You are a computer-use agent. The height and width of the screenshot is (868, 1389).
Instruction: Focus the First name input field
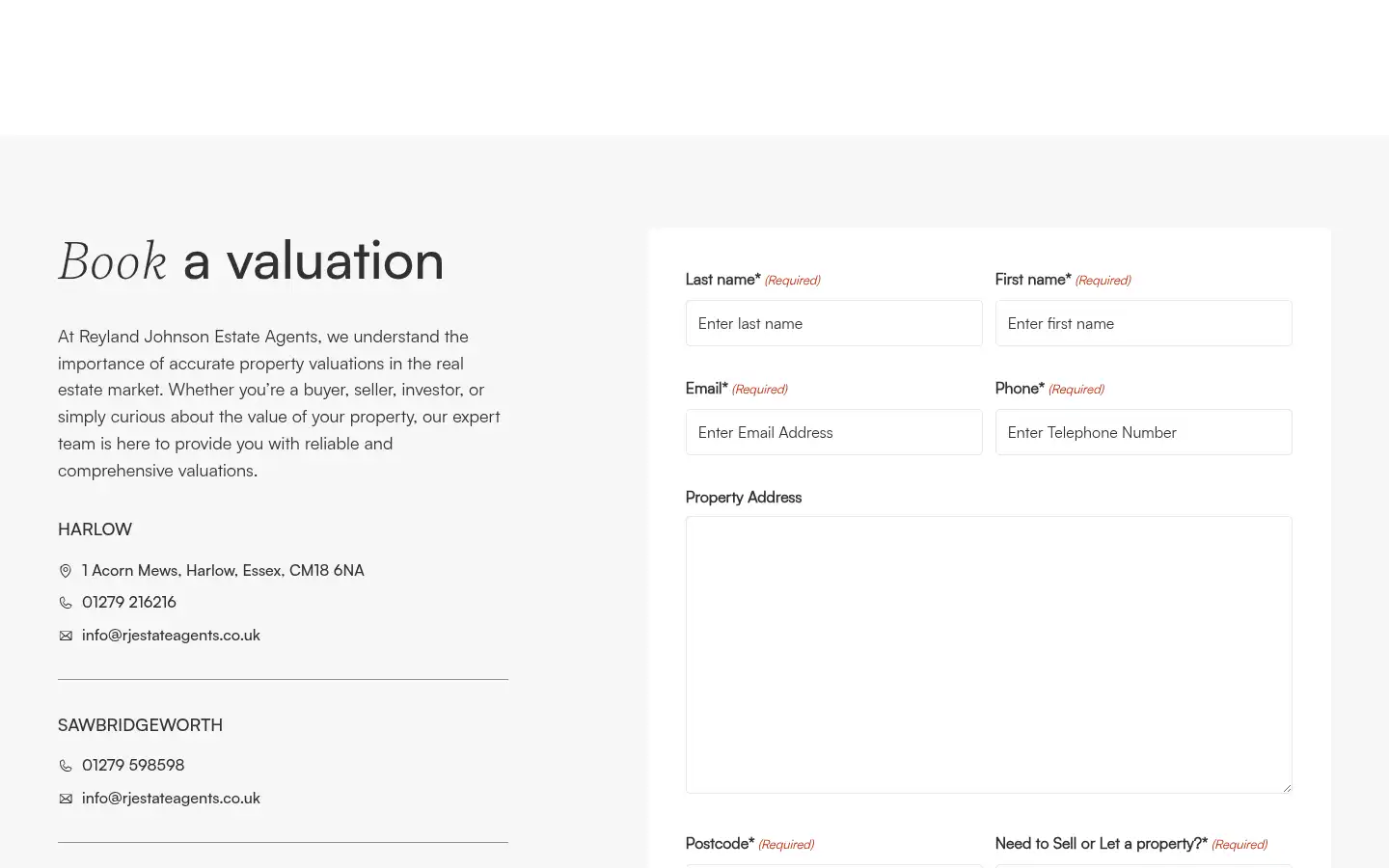(x=1143, y=323)
